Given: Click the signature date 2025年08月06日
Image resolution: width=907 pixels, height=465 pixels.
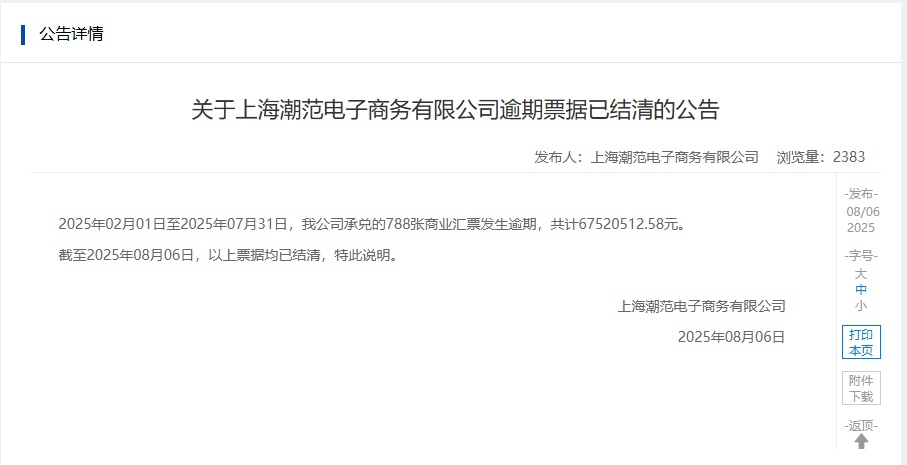Looking at the screenshot, I should point(731,337).
